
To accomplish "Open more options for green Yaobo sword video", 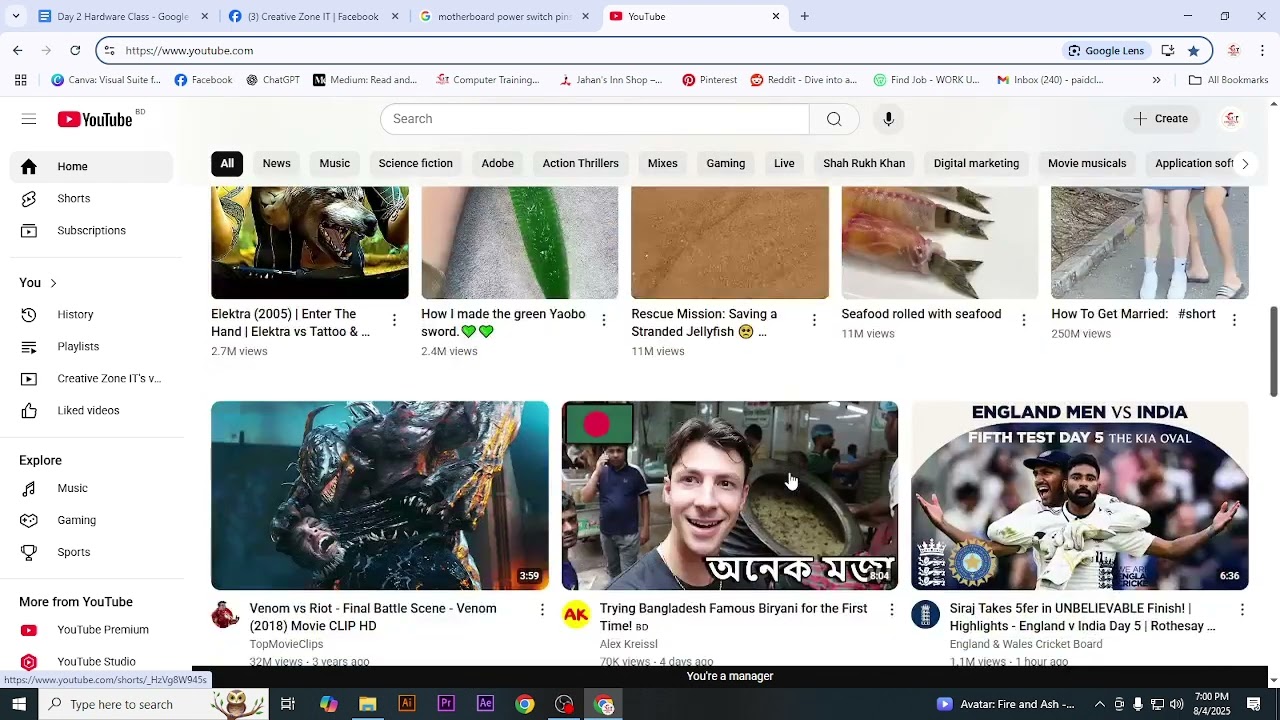I will (x=604, y=320).
